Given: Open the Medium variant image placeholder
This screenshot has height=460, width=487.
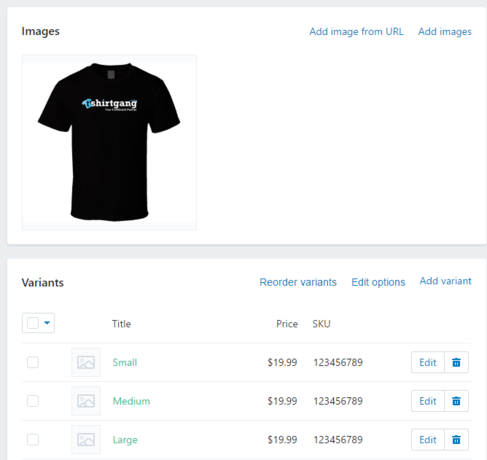Looking at the screenshot, I should (x=86, y=401).
